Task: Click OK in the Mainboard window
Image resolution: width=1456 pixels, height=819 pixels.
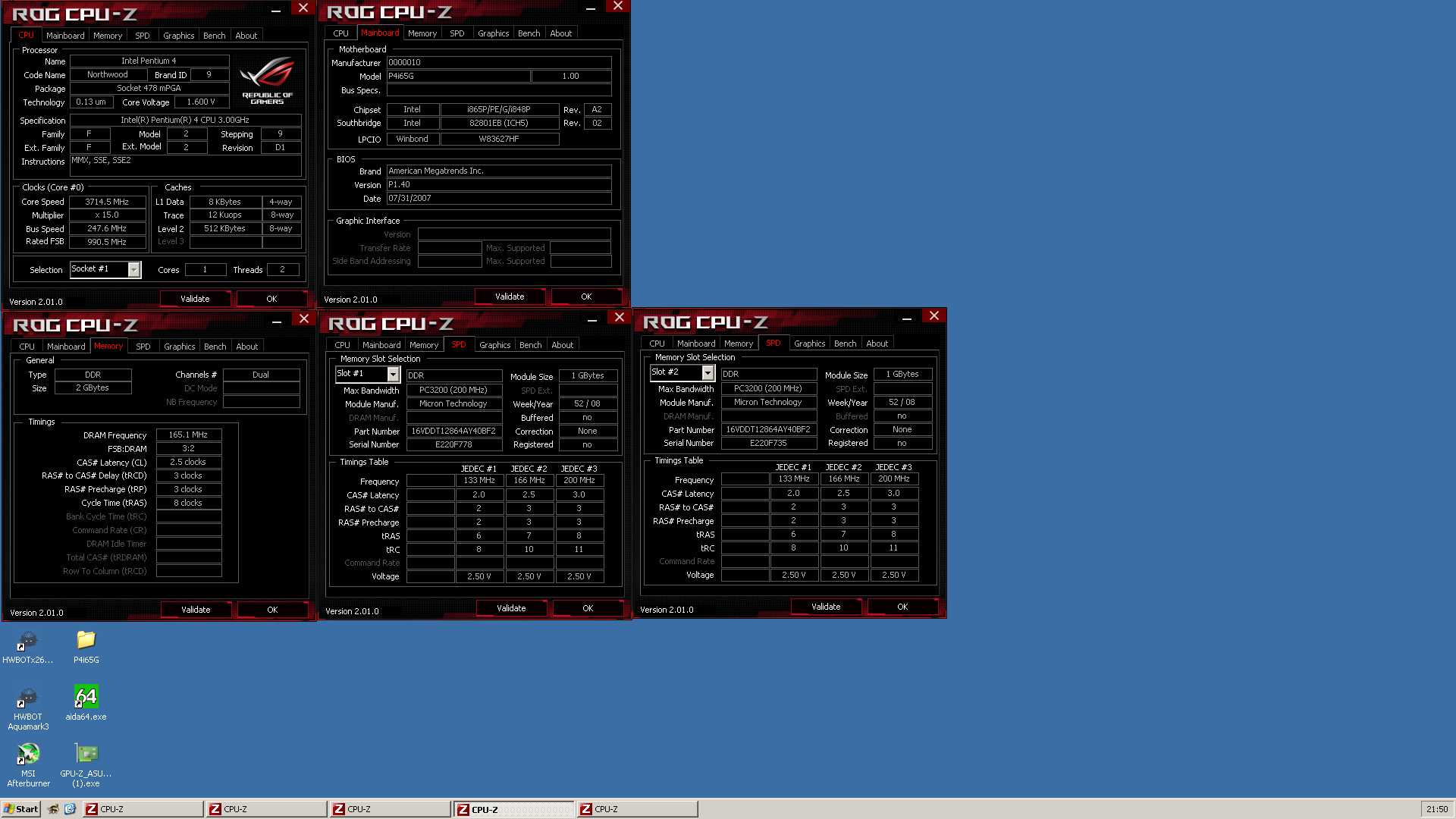Action: coord(586,297)
